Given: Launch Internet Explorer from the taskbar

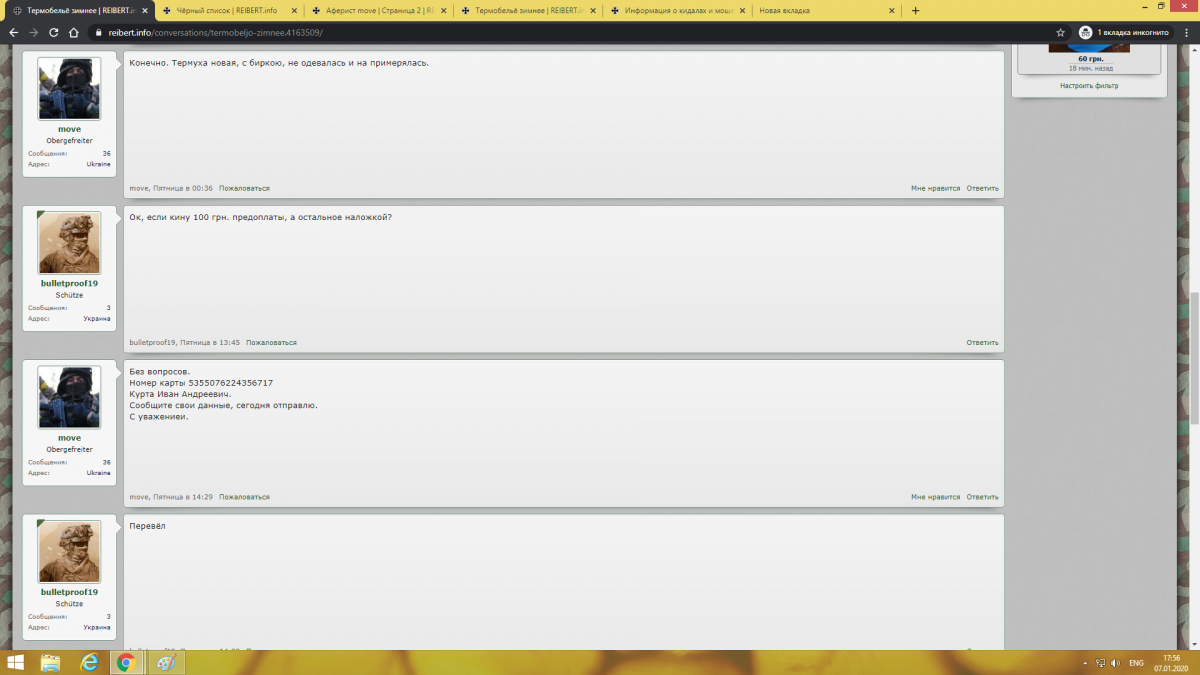Looking at the screenshot, I should [x=89, y=663].
